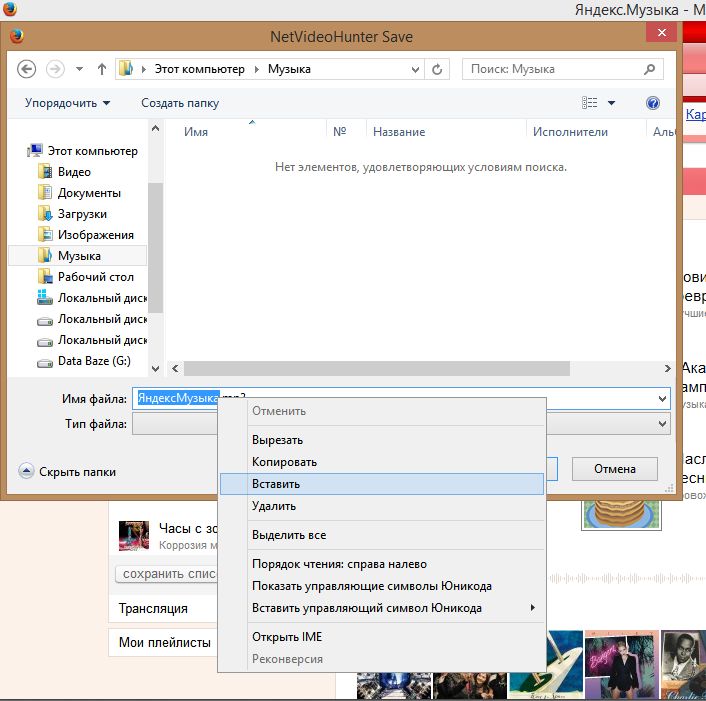Sort by the Исполнители column header
This screenshot has height=701, width=706.
(570, 132)
